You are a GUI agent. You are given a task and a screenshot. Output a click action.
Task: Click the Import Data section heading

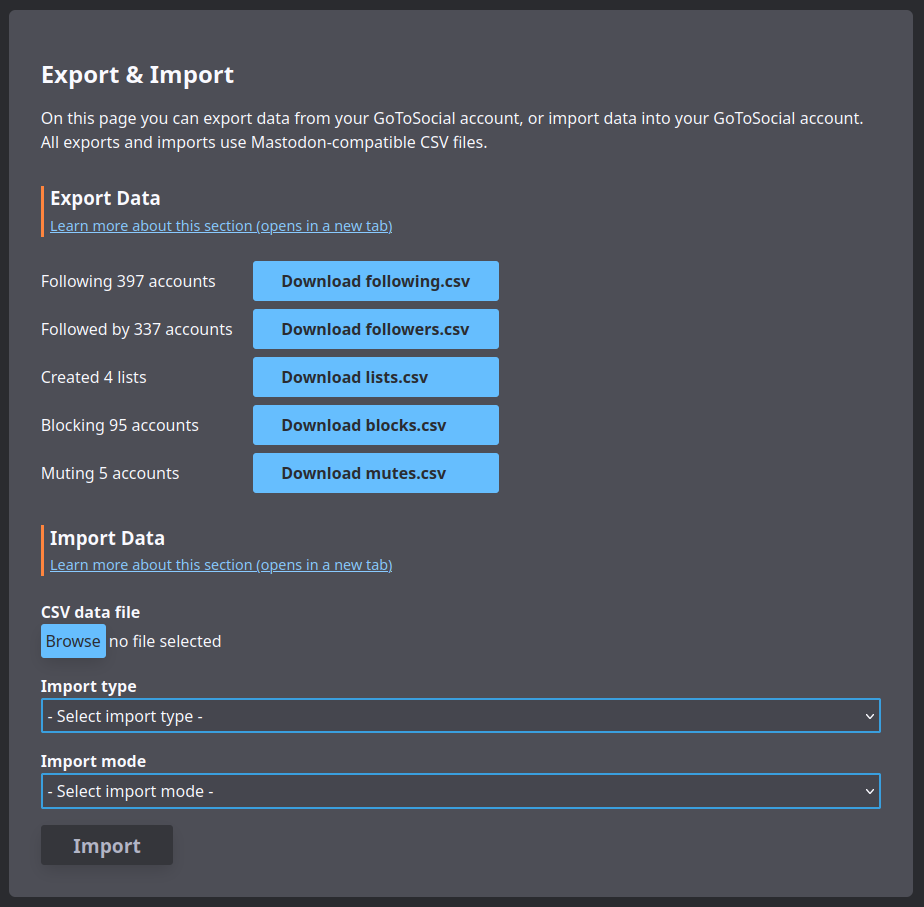pos(107,537)
